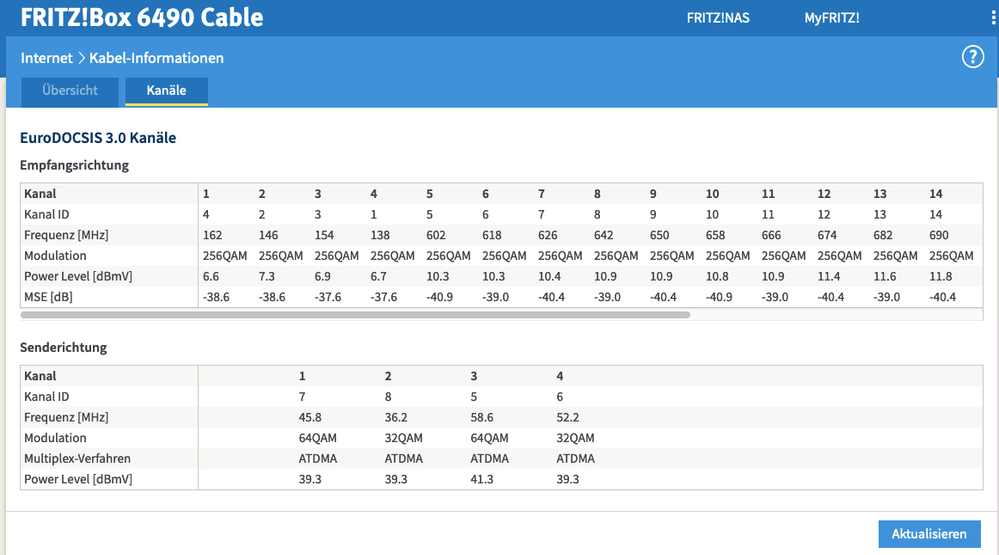Click Frequenz [MHz] label in Empfangsrichtung table

point(66,235)
